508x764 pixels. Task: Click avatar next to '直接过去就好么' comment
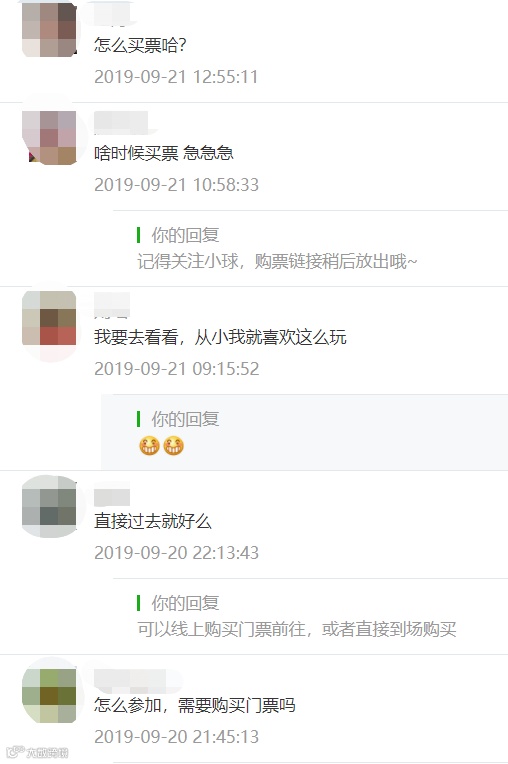point(49,507)
